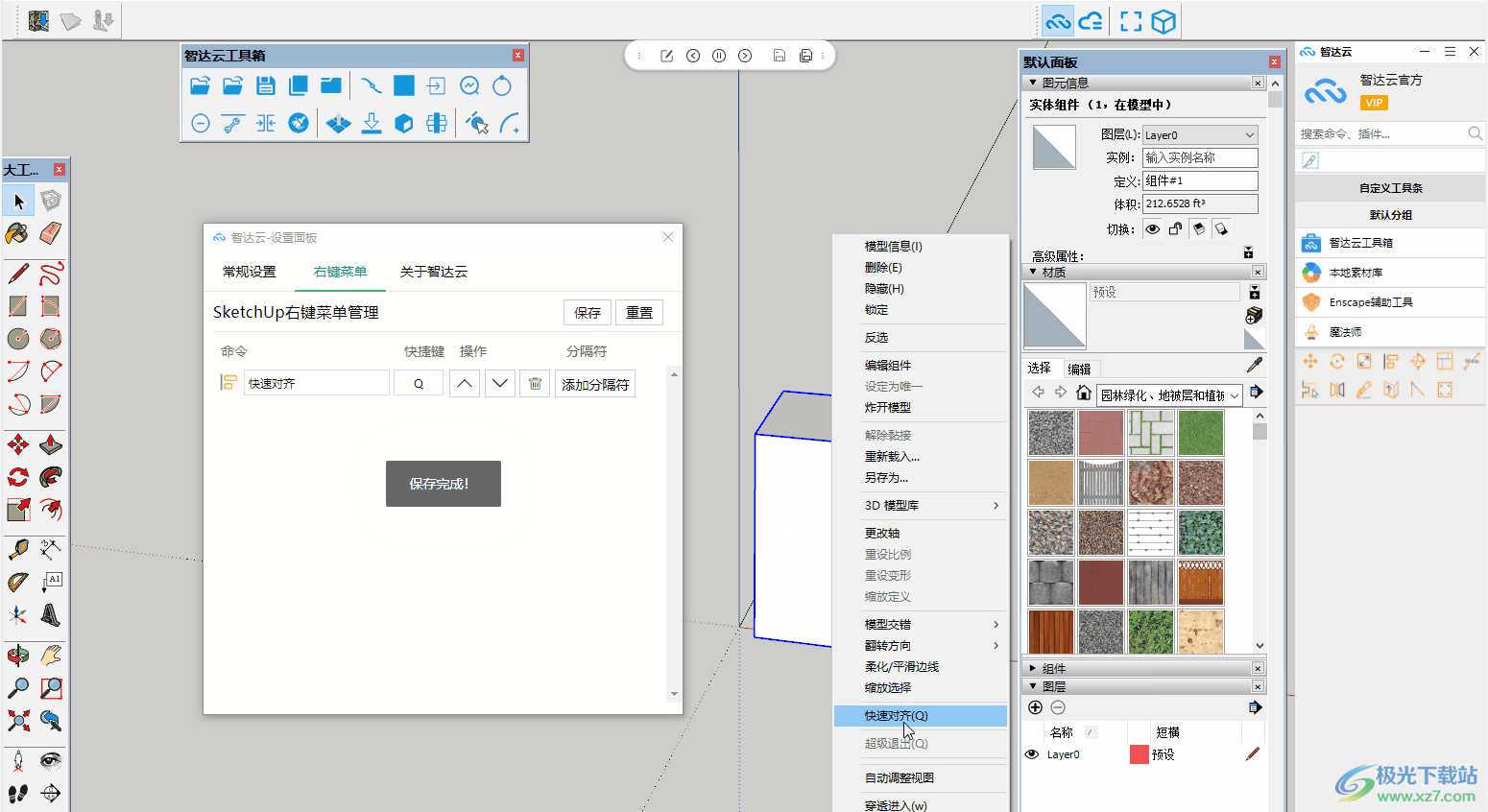Screen dimensions: 1488x812
Task: Pick the eyedropper sample paint tool
Action: tap(1254, 365)
